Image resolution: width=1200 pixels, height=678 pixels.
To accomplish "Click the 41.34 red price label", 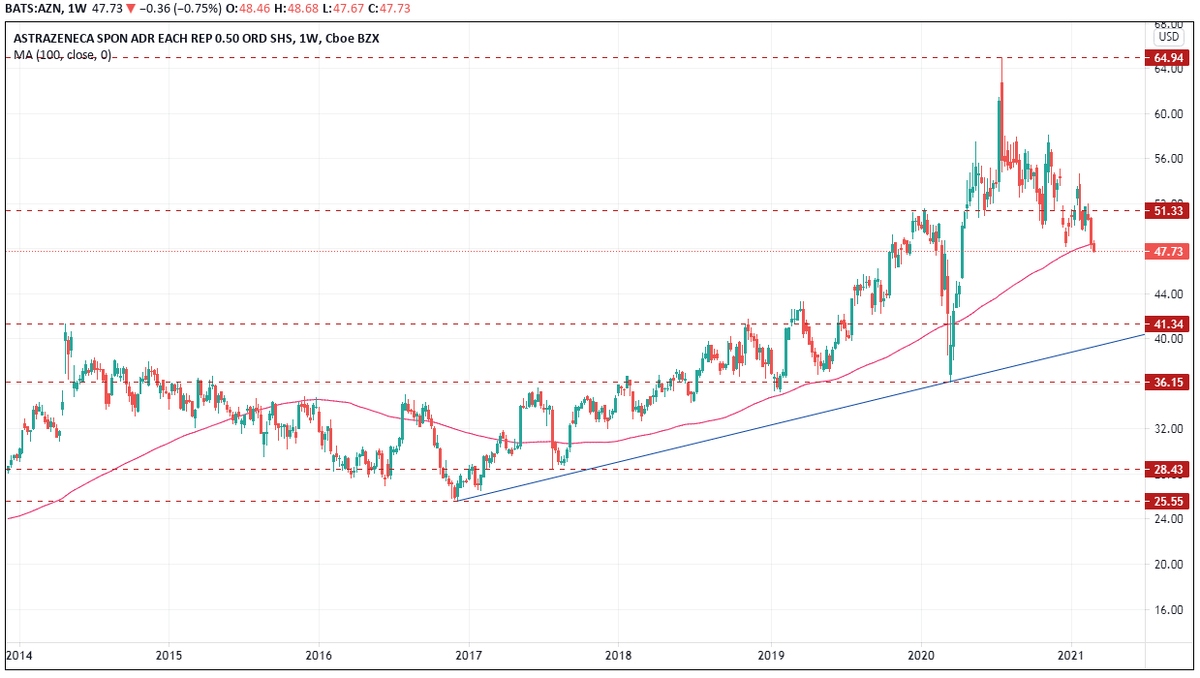I will click(1168, 324).
